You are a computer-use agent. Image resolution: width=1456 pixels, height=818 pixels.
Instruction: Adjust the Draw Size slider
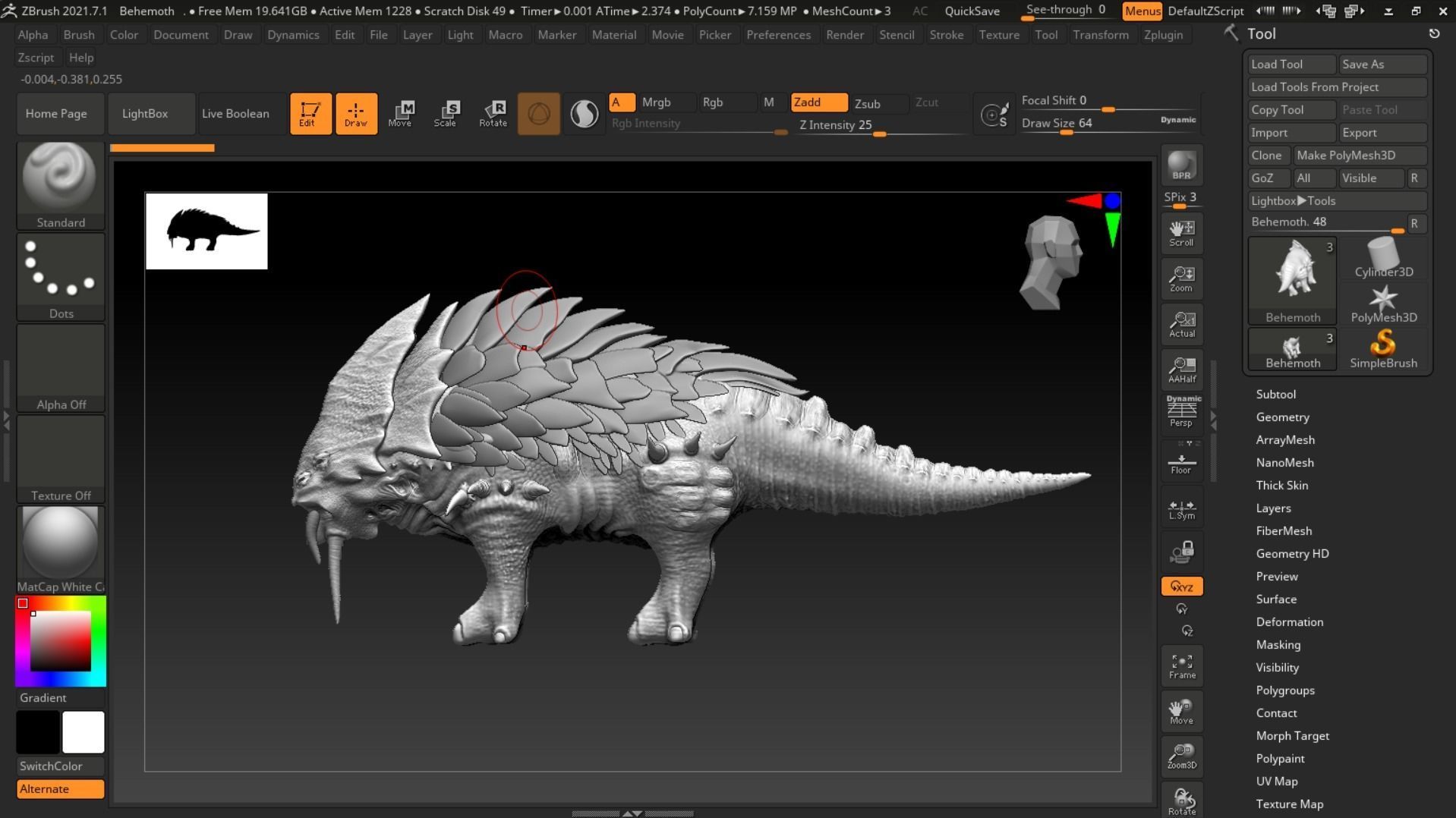pyautogui.click(x=1108, y=124)
